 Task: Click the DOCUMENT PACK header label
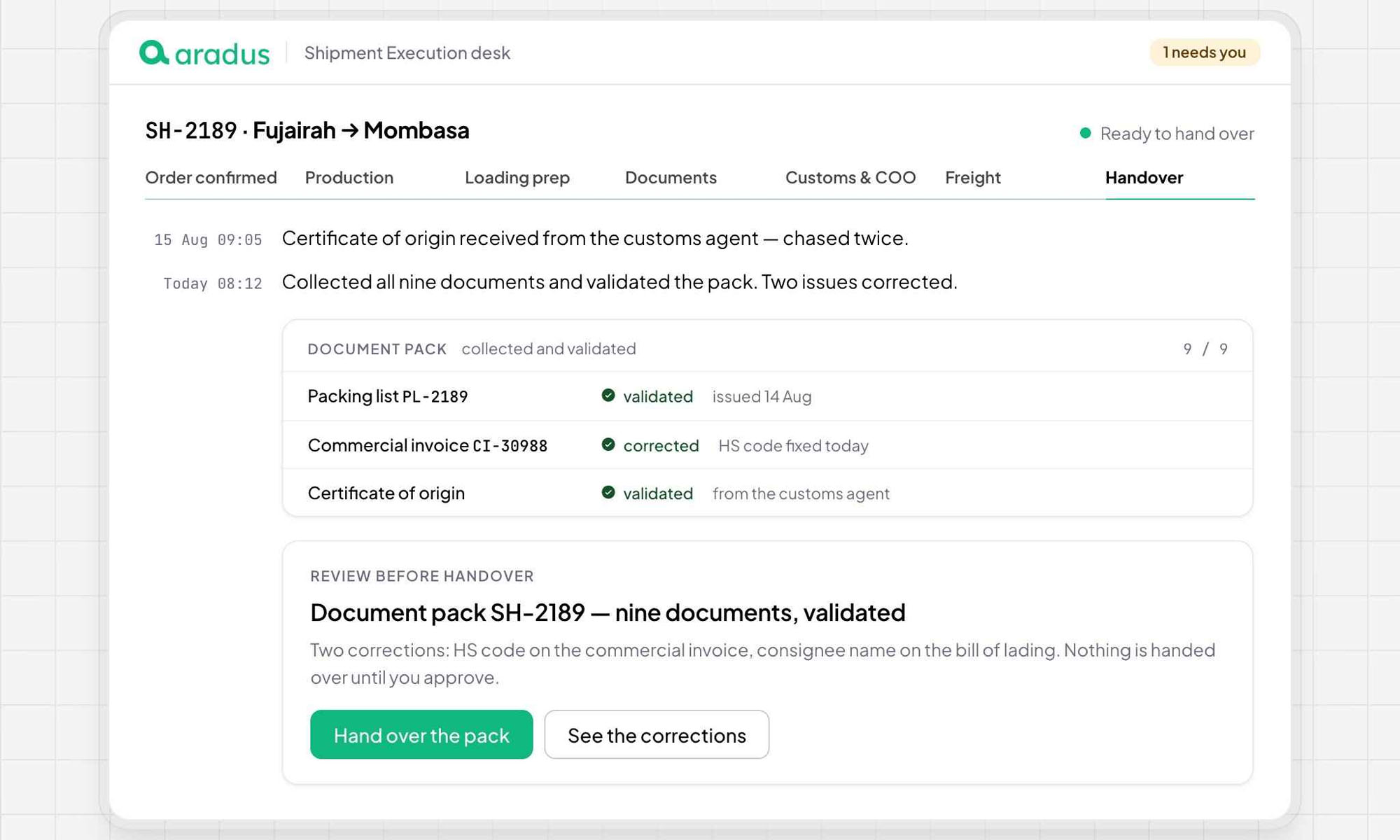377,349
